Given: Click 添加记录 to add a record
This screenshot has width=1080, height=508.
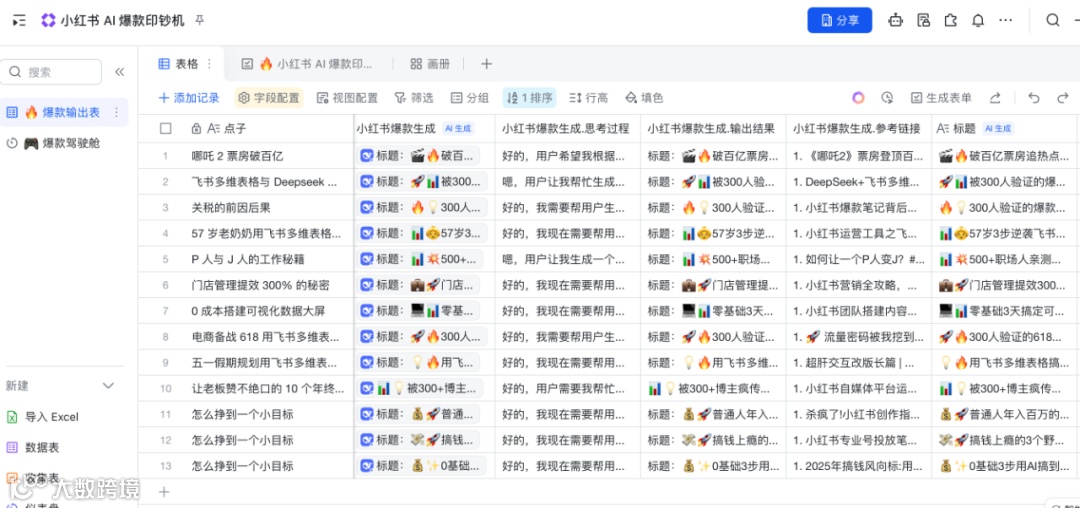Looking at the screenshot, I should click(189, 98).
